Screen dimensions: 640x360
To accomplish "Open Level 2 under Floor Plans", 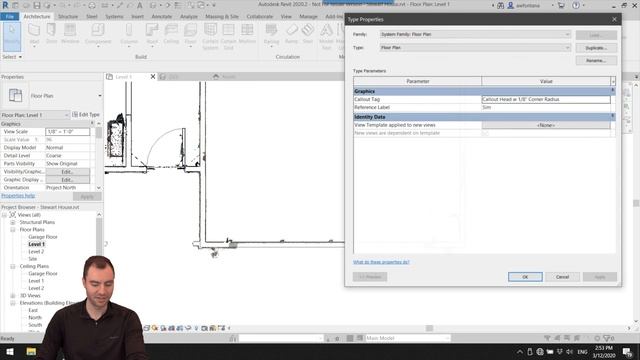I will pos(36,251).
